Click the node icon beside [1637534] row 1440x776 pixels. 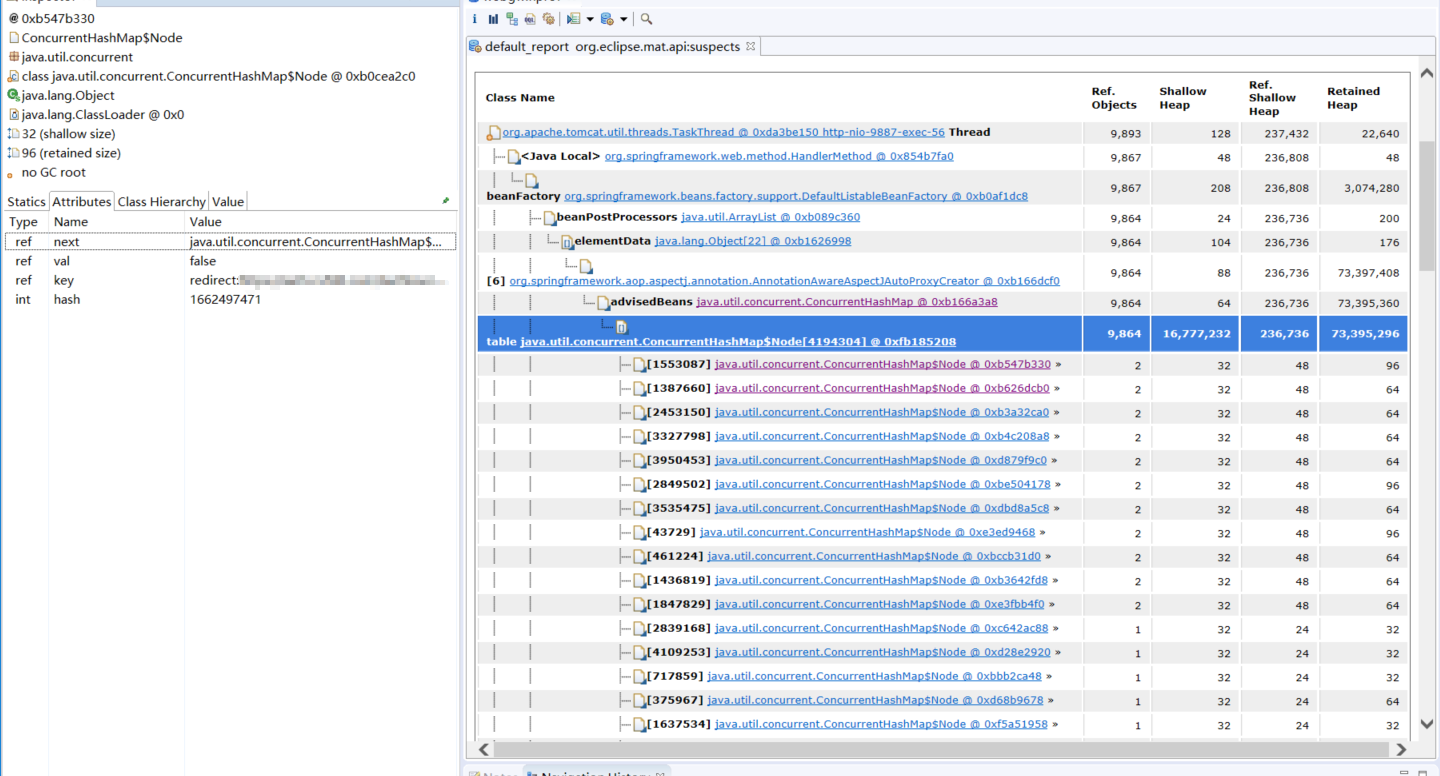[x=640, y=725]
